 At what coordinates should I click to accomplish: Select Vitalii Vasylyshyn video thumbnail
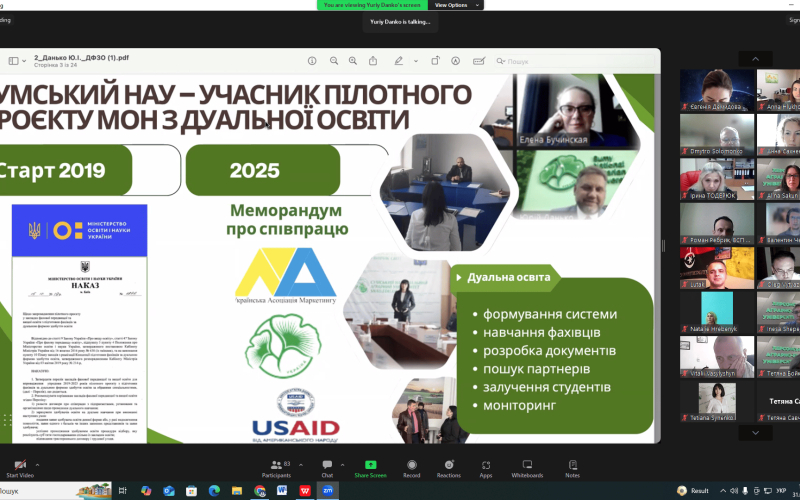click(x=717, y=357)
